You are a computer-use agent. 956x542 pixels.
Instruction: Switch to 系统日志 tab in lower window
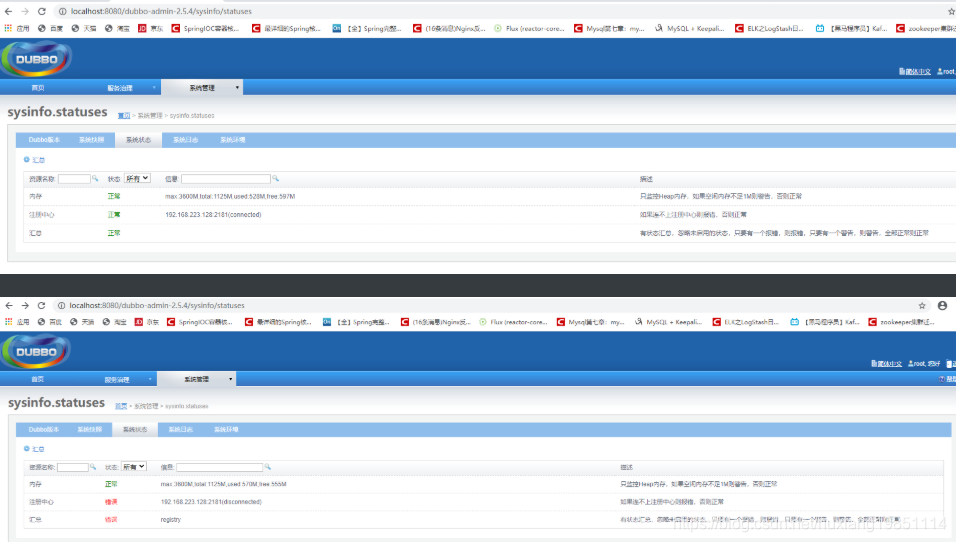pyautogui.click(x=180, y=430)
